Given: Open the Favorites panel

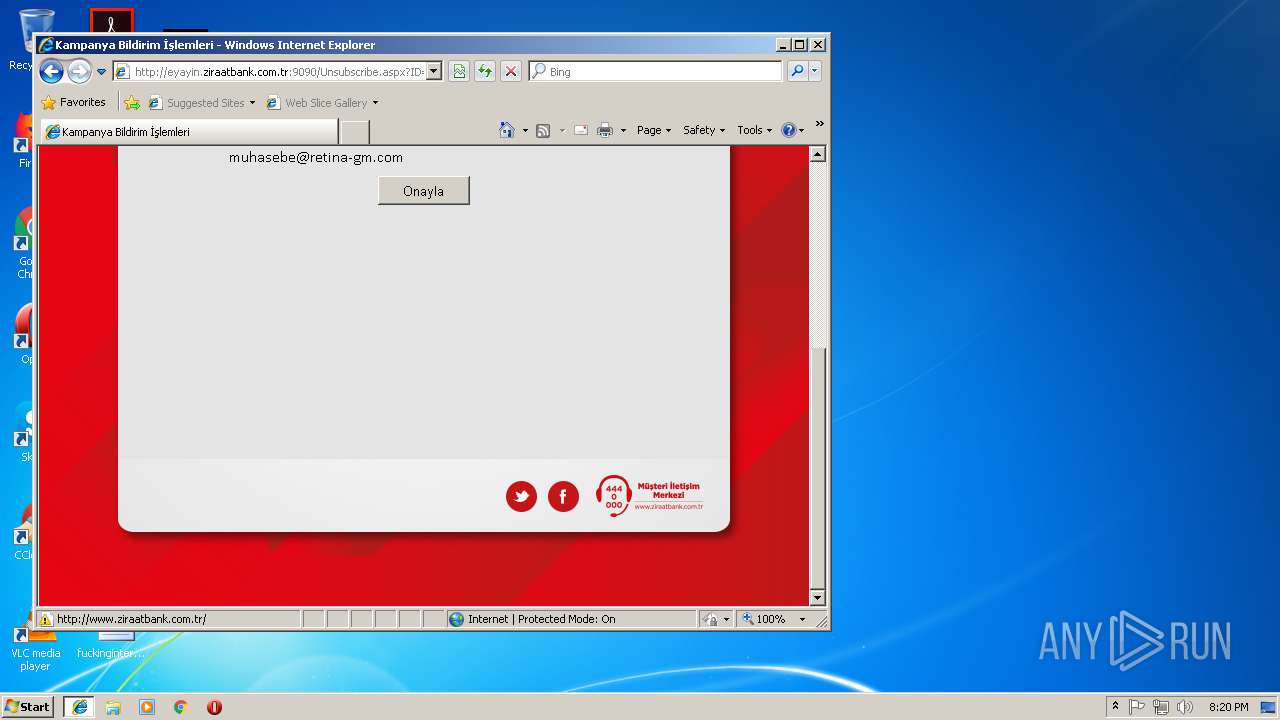Looking at the screenshot, I should (73, 102).
